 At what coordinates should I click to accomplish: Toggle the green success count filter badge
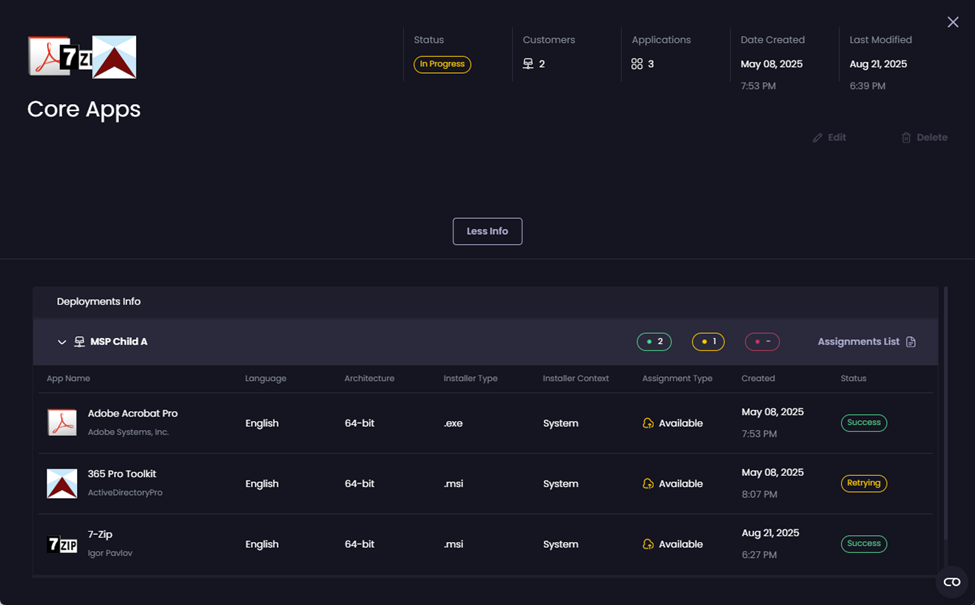(x=654, y=342)
